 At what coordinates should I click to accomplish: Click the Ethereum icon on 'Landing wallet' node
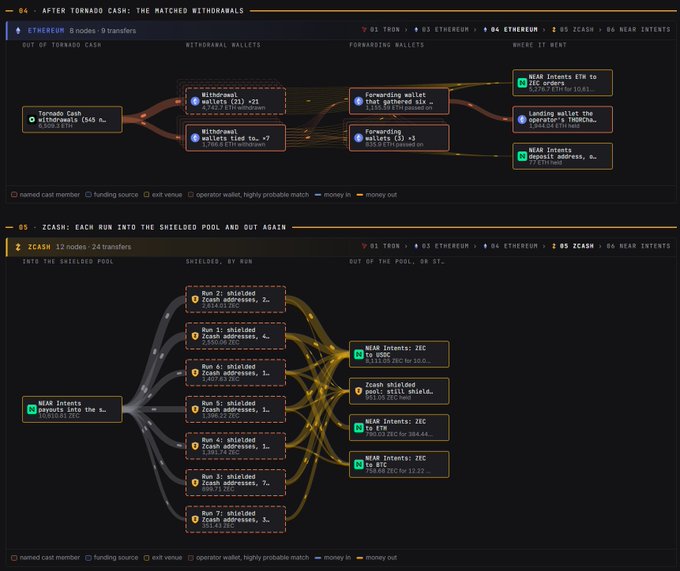(522, 119)
